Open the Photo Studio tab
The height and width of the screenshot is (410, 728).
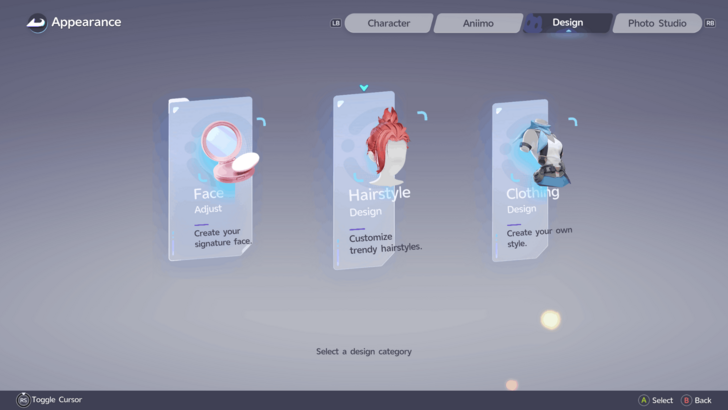(657, 23)
